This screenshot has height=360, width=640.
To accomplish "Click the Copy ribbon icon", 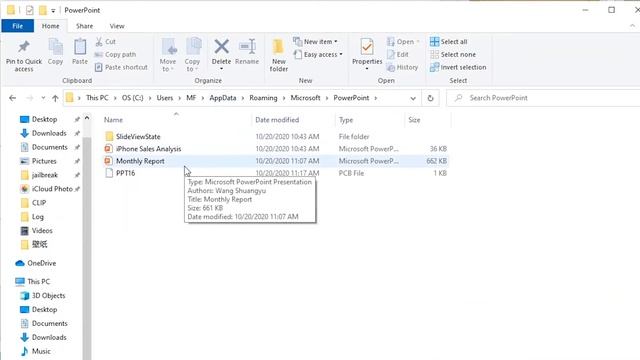I will coord(55,47).
